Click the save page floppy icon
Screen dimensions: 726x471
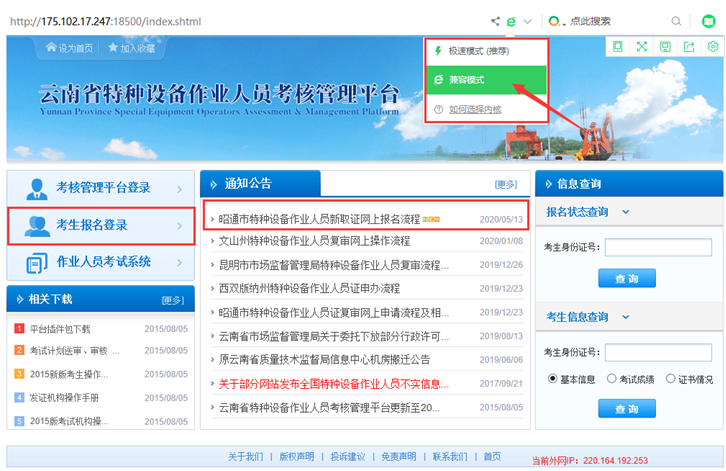(665, 47)
